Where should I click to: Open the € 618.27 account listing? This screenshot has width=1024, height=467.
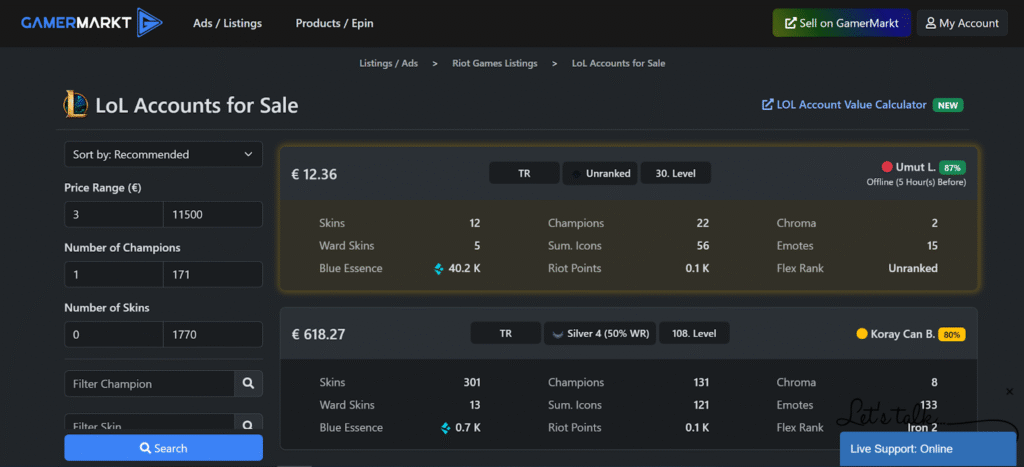(x=318, y=334)
